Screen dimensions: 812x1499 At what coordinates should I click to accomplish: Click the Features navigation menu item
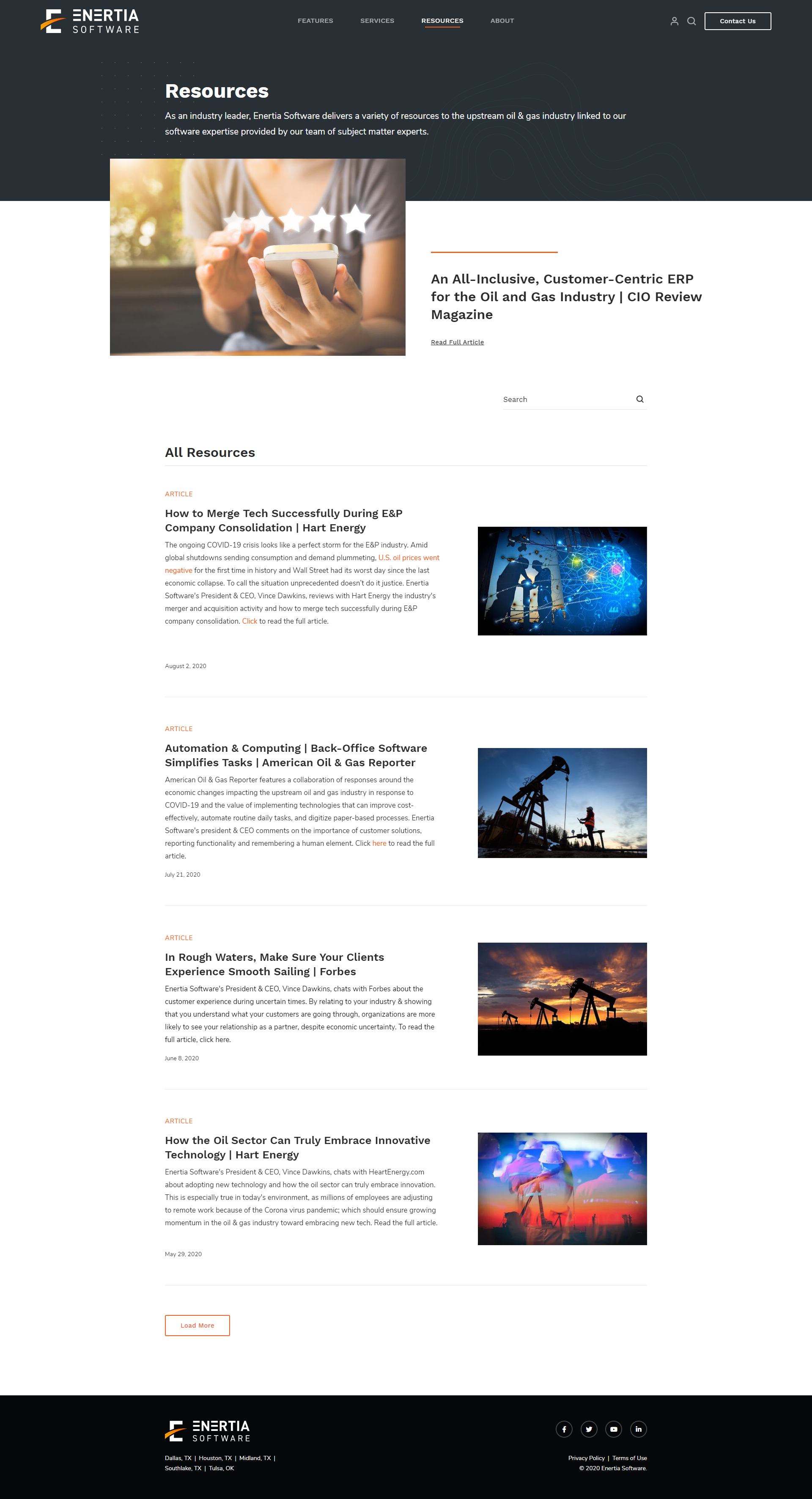click(316, 20)
